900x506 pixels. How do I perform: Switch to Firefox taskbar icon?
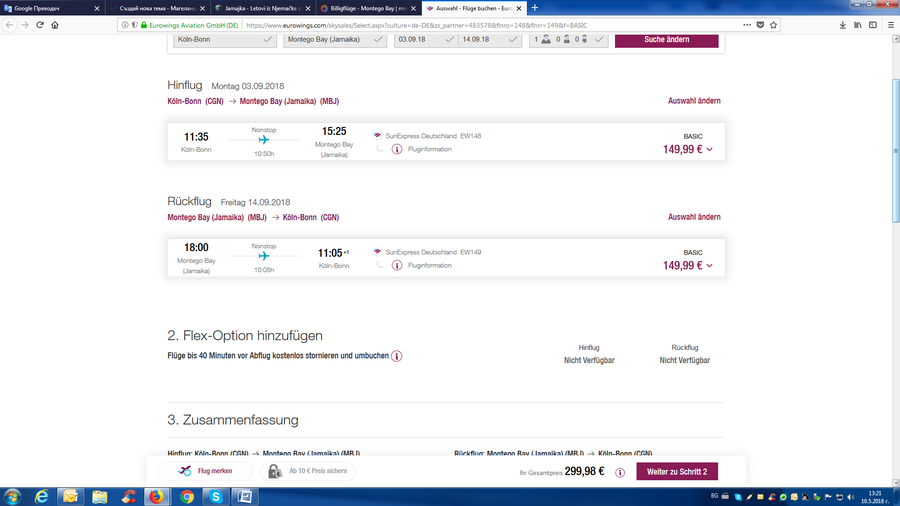(157, 497)
